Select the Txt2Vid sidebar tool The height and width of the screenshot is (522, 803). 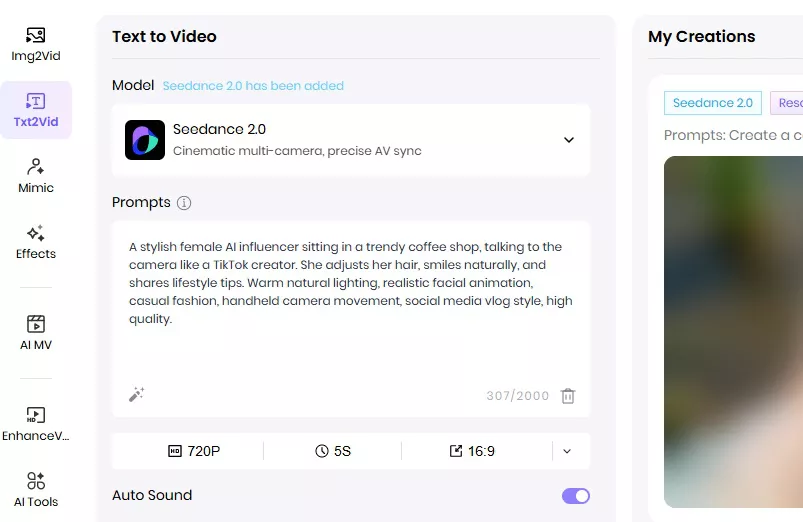[36, 110]
